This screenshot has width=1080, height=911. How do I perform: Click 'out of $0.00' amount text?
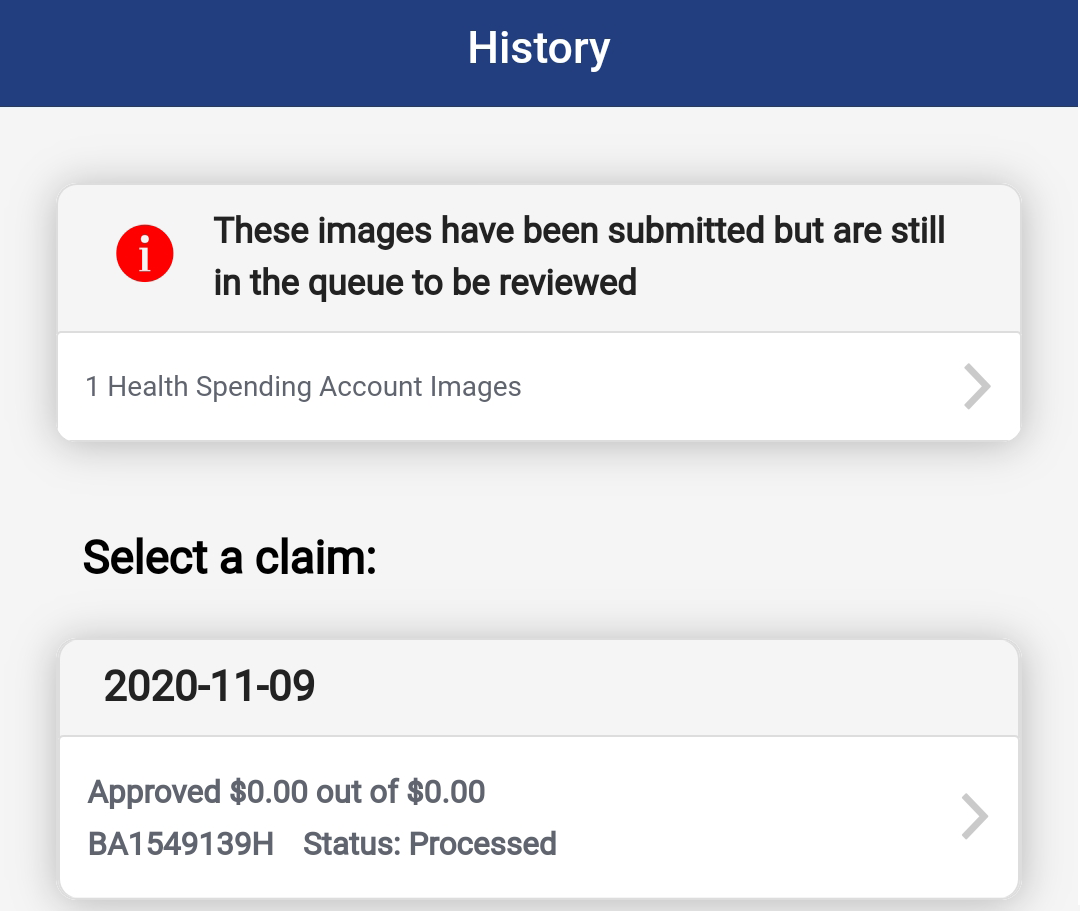coord(400,792)
